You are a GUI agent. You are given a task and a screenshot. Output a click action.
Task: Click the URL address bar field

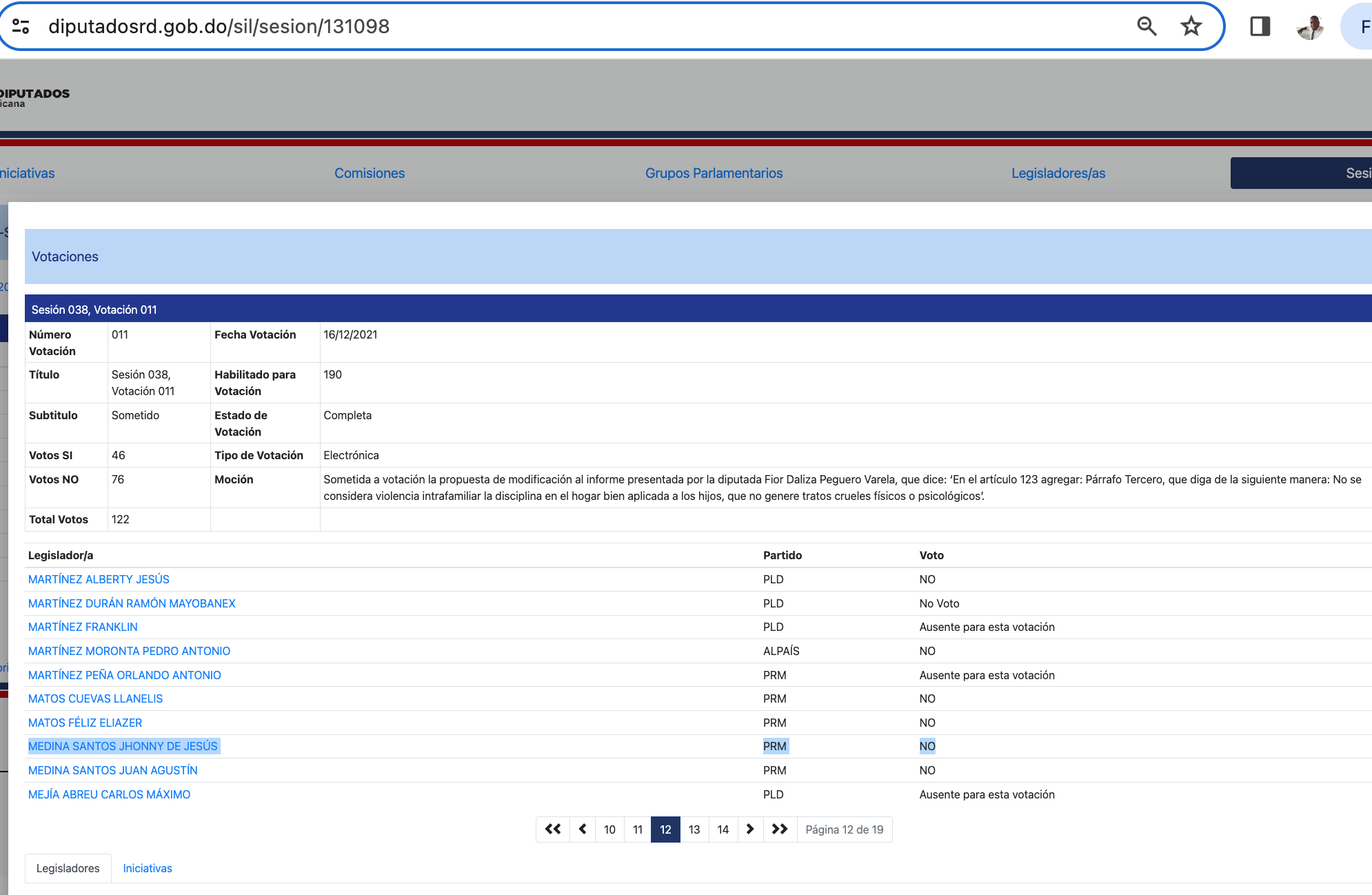[552, 26]
